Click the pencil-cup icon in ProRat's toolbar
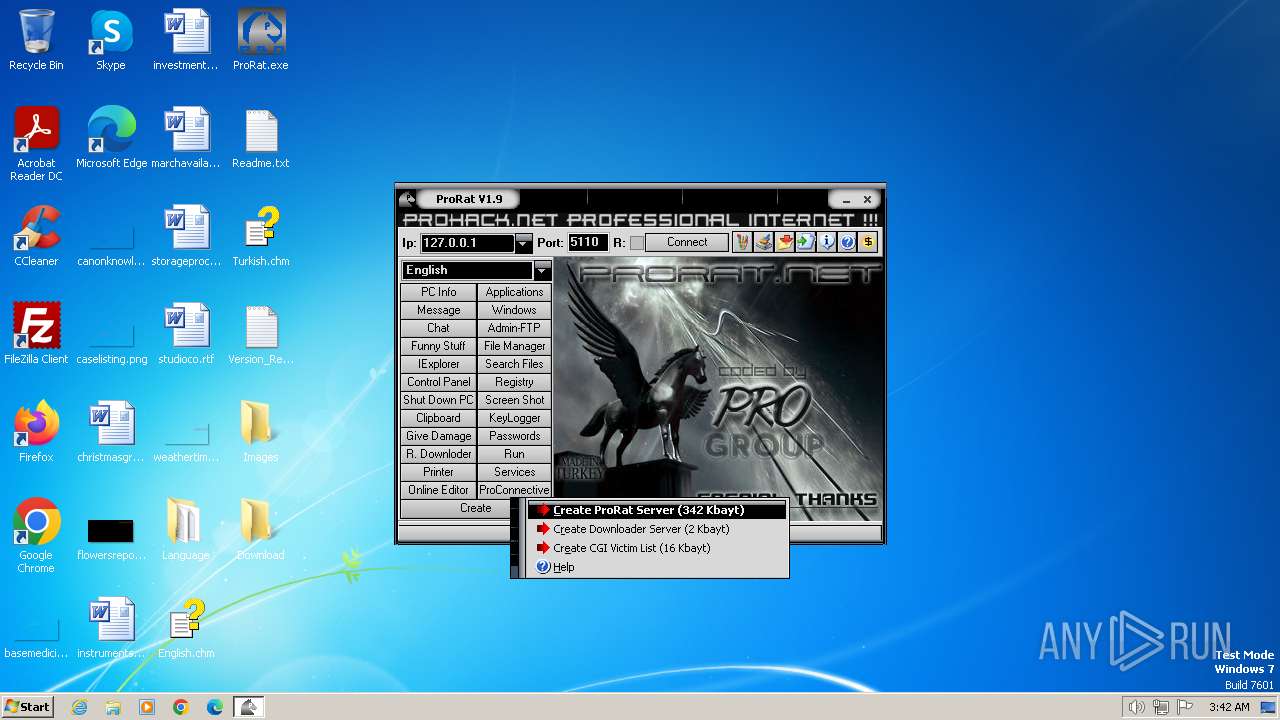The image size is (1280, 720). pos(742,242)
